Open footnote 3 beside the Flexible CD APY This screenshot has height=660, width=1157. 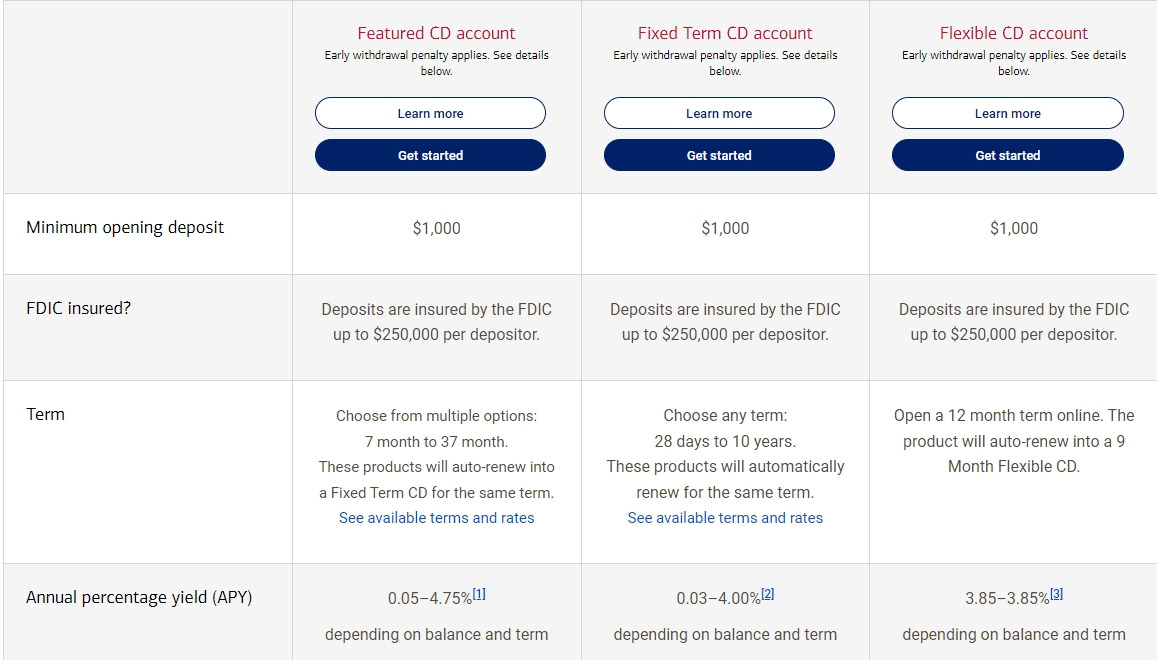point(1056,594)
